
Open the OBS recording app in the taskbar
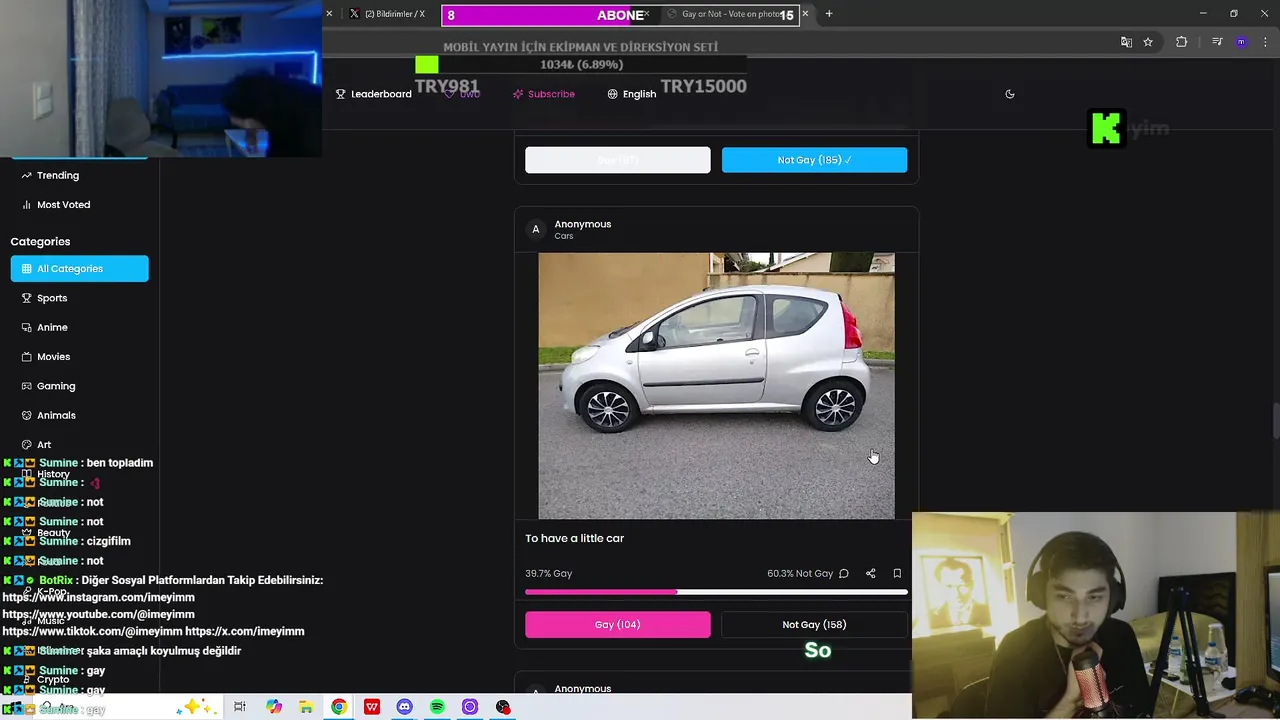[503, 707]
